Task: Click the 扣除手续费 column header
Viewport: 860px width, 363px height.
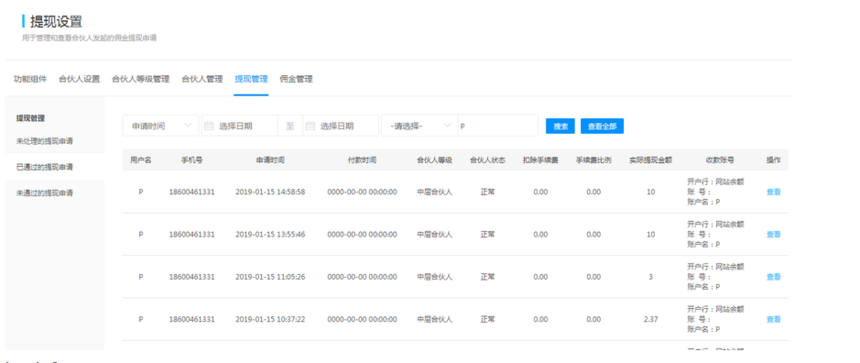Action: coord(541,160)
